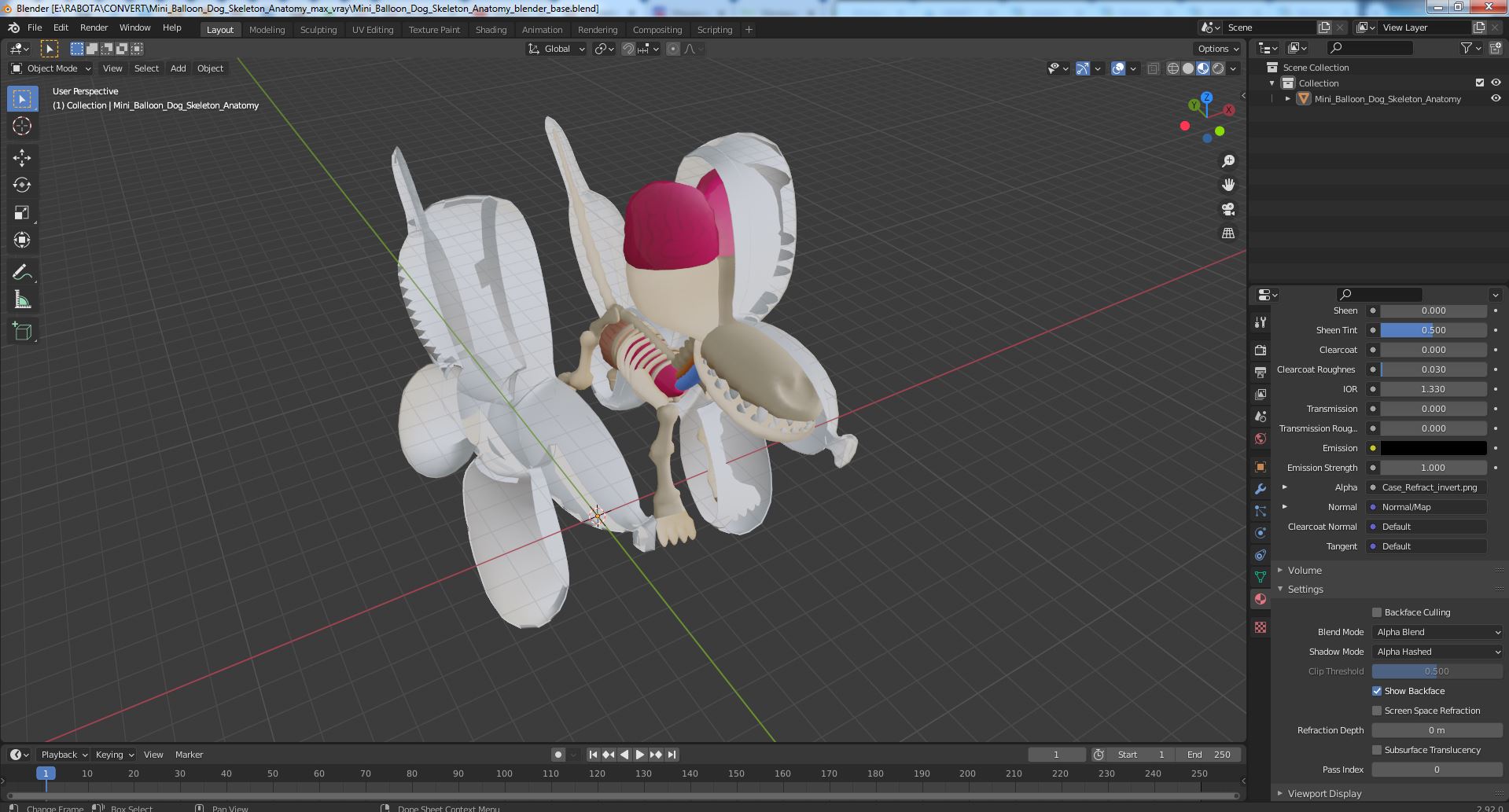Expand Mini_Balloon_Dog_Skeleton_Anatomy tree item
1509x812 pixels.
(1288, 99)
